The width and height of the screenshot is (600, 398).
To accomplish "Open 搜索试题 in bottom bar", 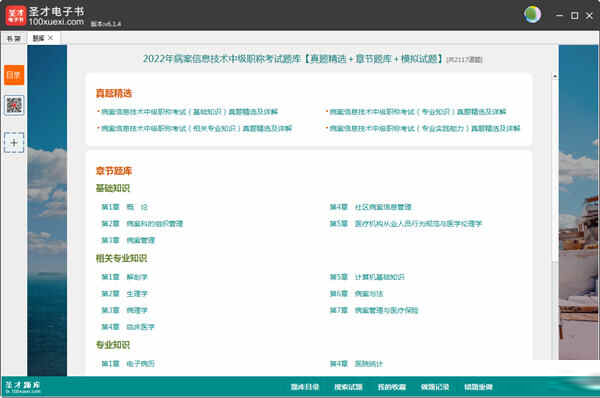I will click(348, 387).
